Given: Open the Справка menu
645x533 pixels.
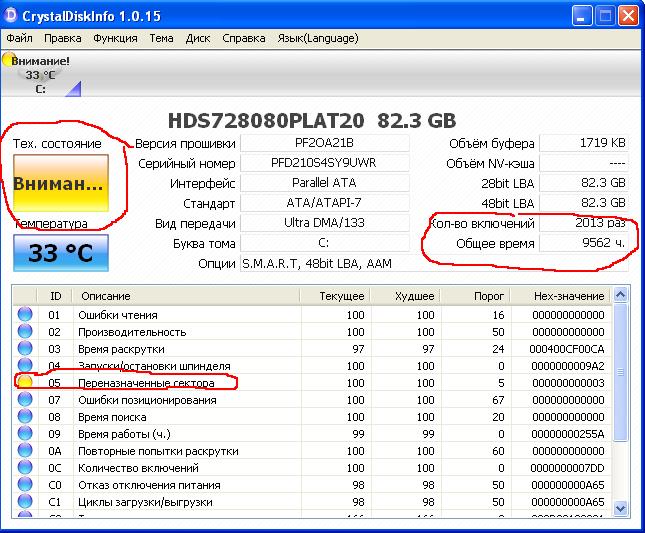Looking at the screenshot, I should tap(244, 38).
